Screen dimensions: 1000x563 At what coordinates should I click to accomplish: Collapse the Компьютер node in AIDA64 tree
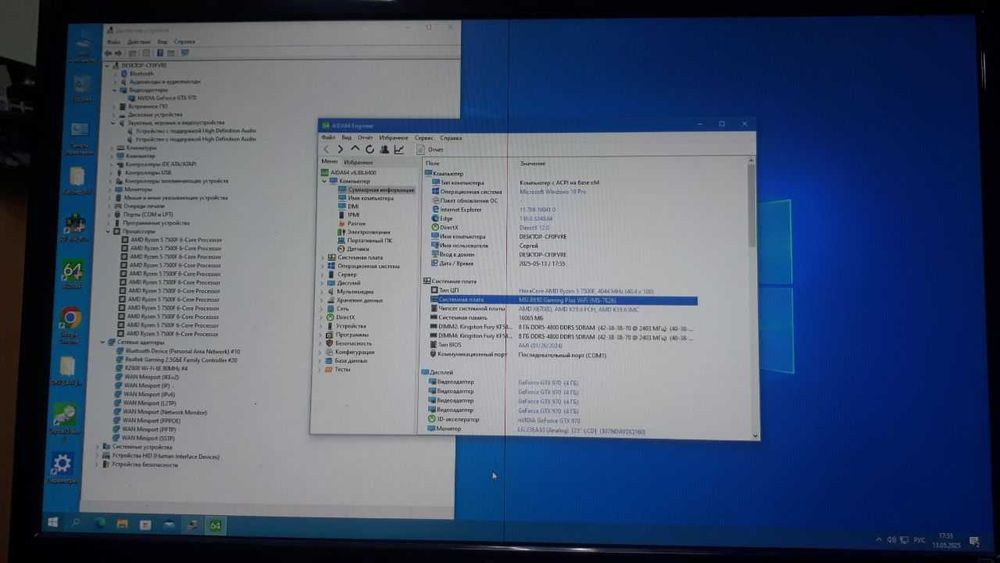(324, 181)
